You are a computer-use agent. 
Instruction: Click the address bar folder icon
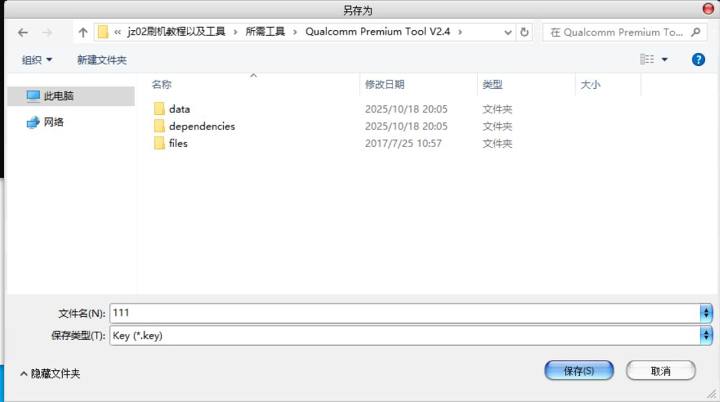[x=103, y=32]
